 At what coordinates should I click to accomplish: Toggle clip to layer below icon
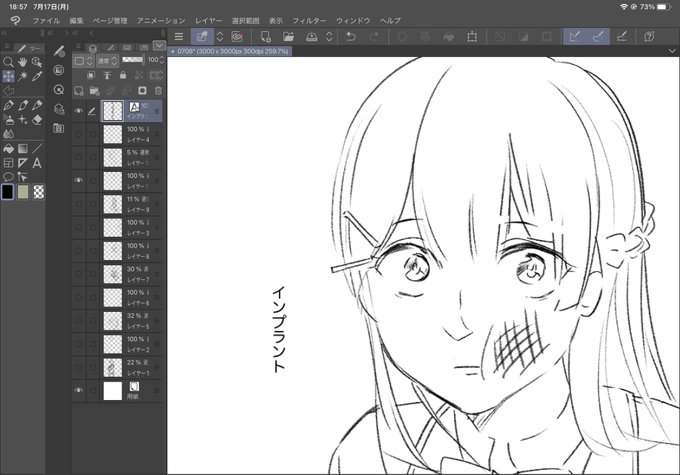tap(91, 75)
